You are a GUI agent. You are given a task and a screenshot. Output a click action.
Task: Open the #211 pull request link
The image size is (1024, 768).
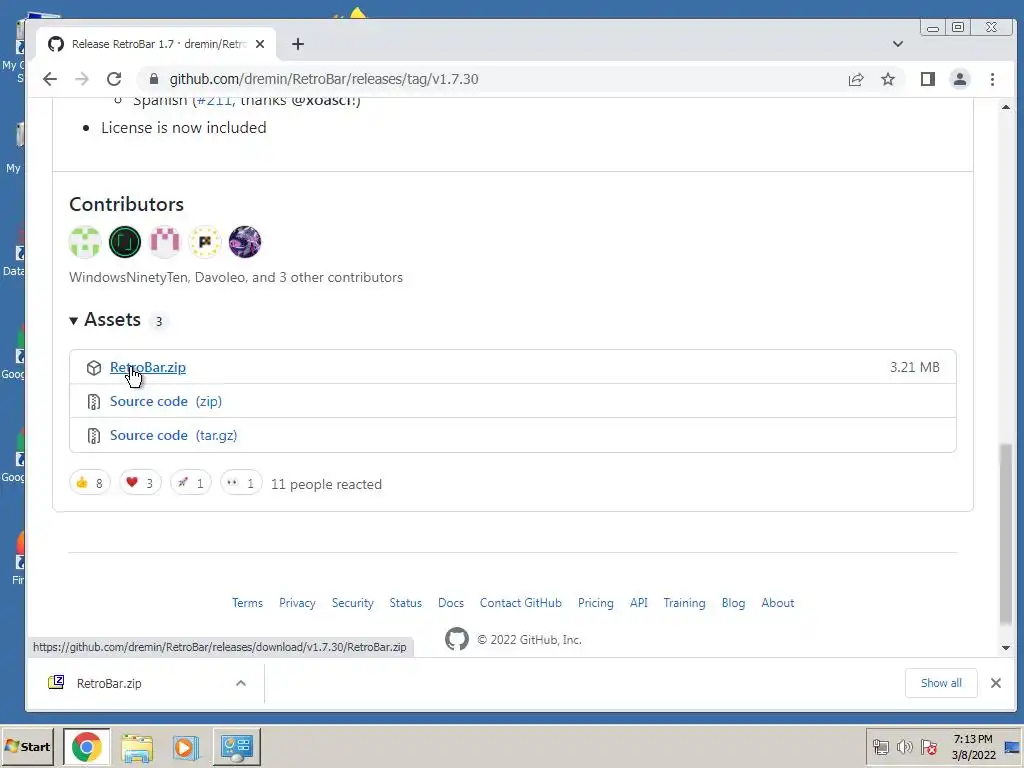coord(214,100)
